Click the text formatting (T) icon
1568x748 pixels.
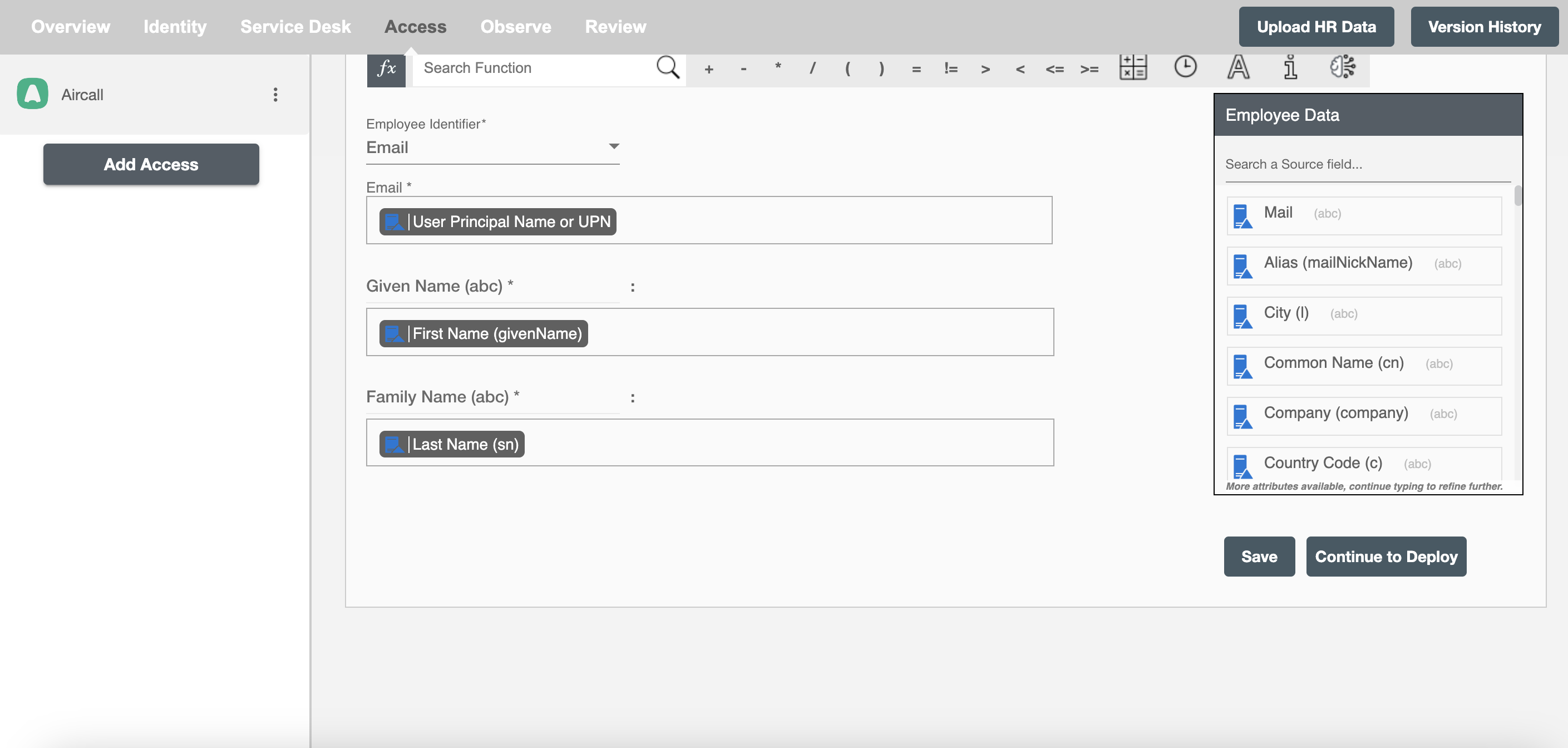[1237, 67]
